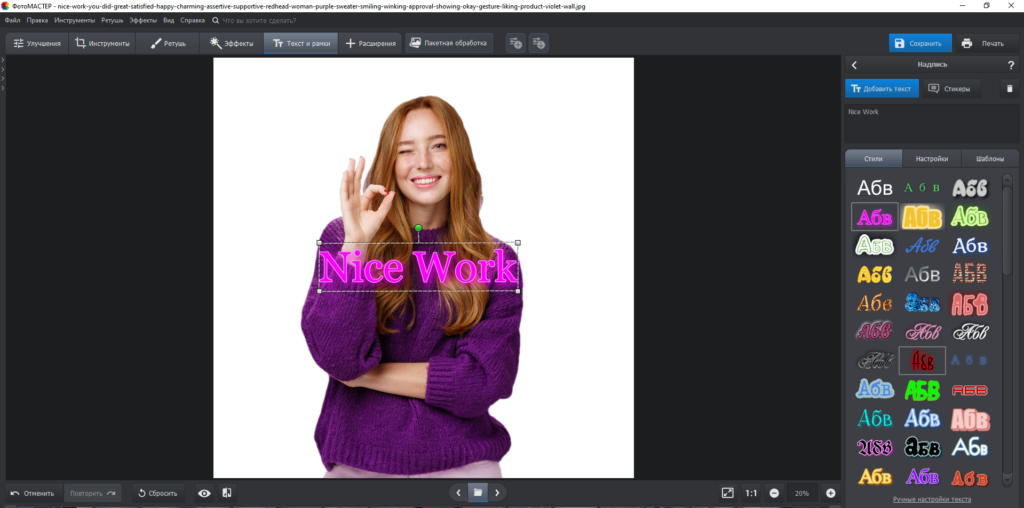
Task: Select the teal Абв text style
Action: pyautogui.click(x=874, y=419)
